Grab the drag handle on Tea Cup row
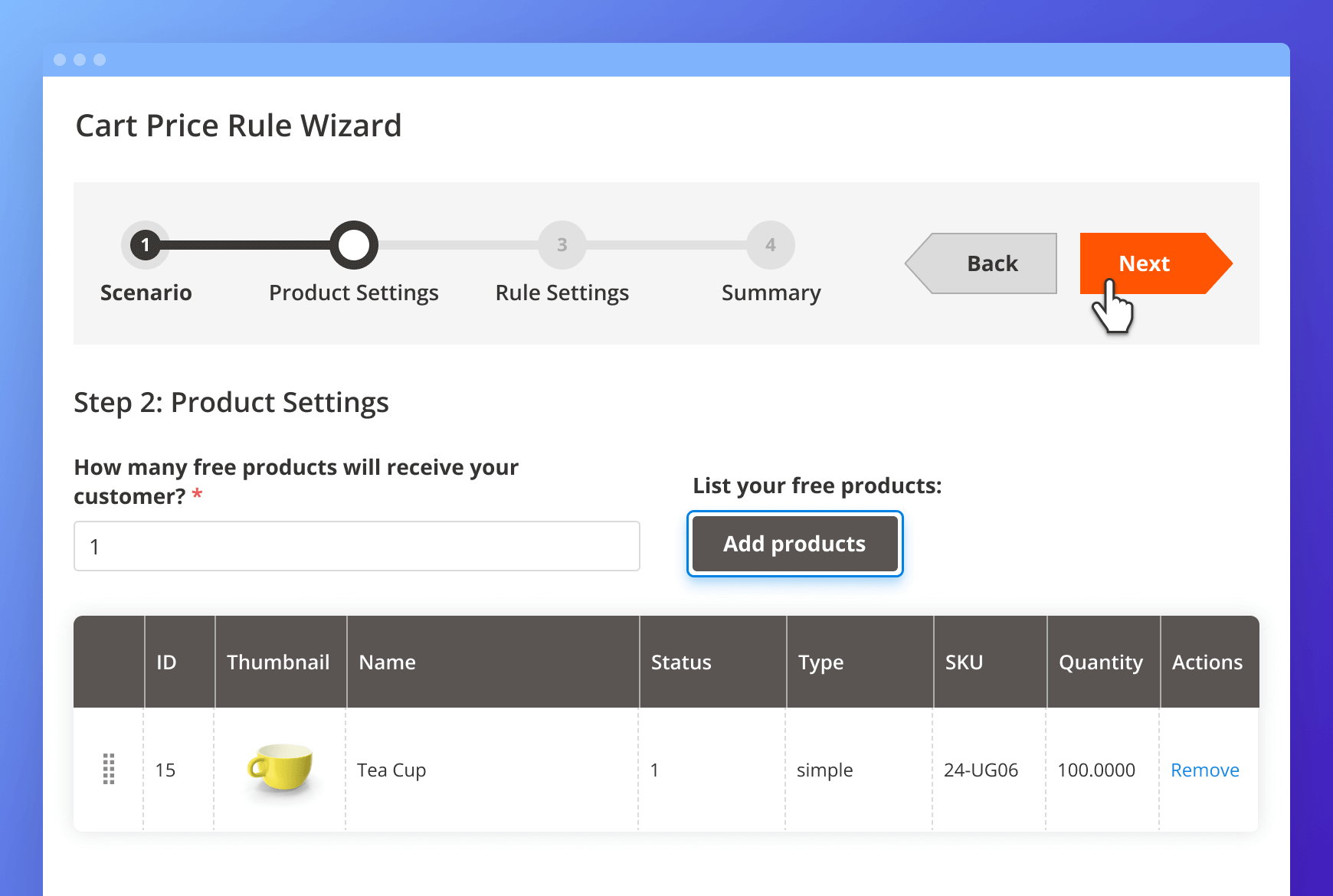This screenshot has height=896, width=1333. point(109,769)
